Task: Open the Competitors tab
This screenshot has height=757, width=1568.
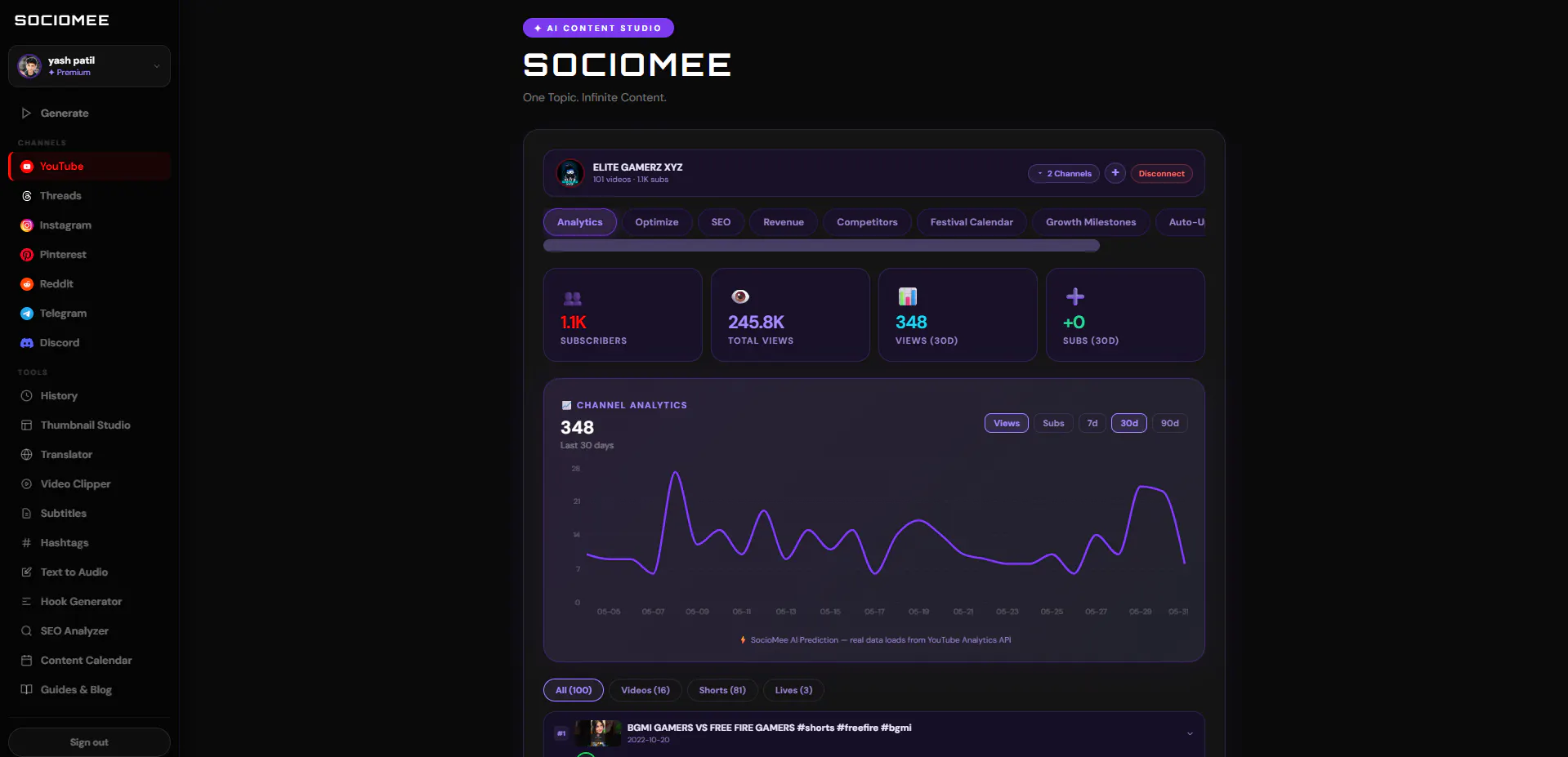Action: pos(867,222)
